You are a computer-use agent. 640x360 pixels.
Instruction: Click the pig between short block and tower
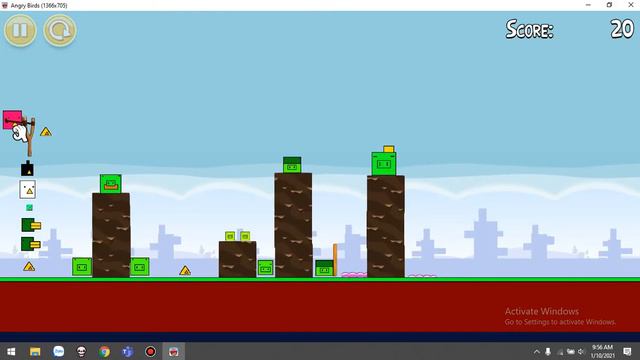click(265, 268)
